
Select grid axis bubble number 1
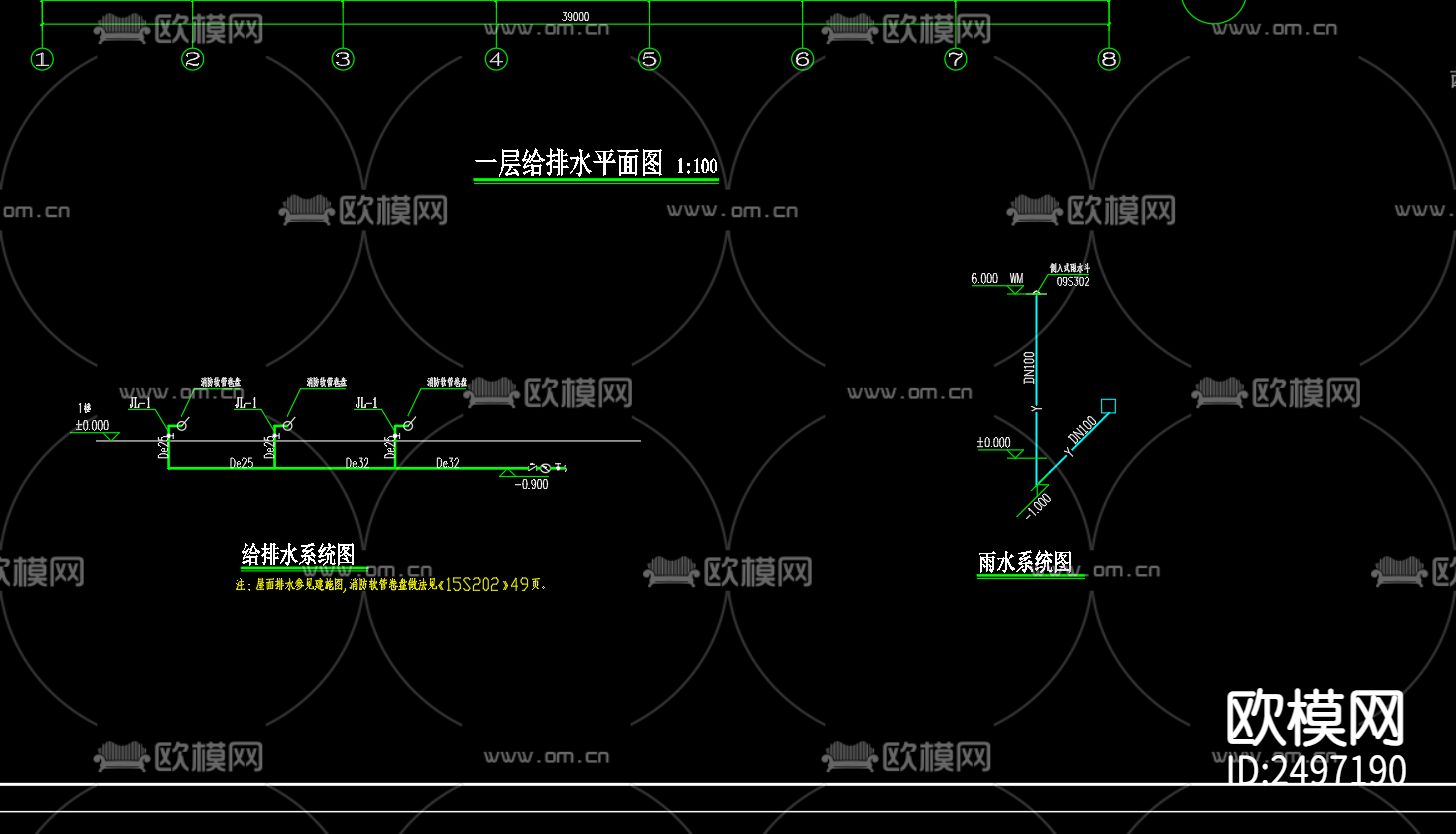pos(40,59)
